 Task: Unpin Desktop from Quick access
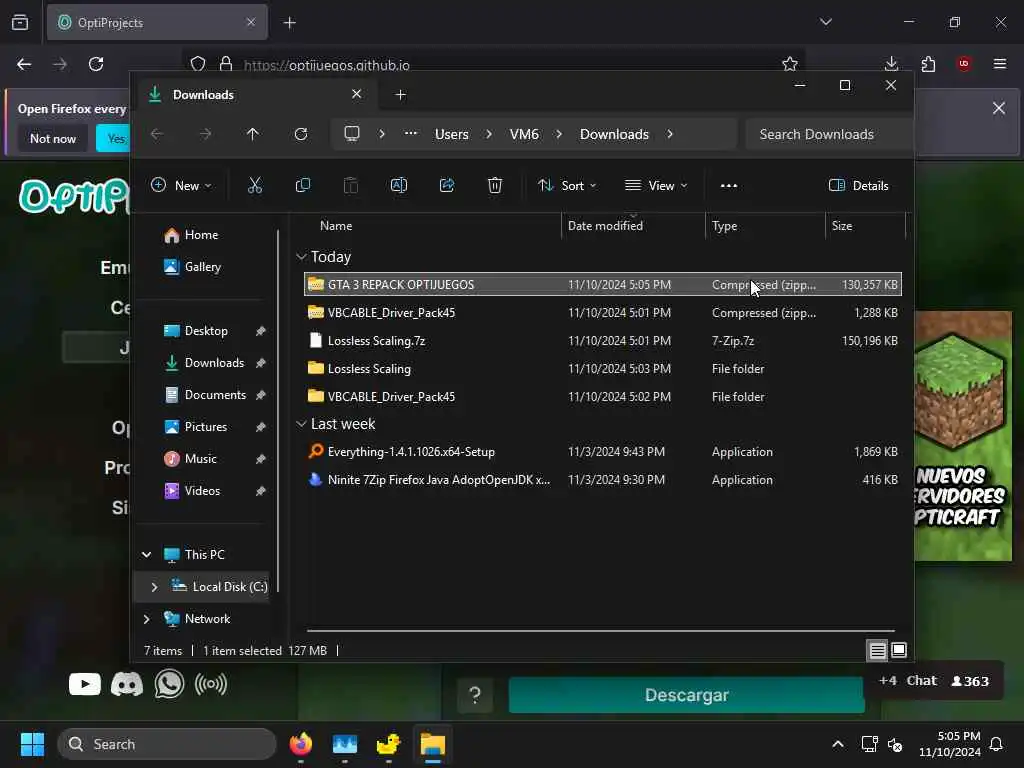pos(261,331)
